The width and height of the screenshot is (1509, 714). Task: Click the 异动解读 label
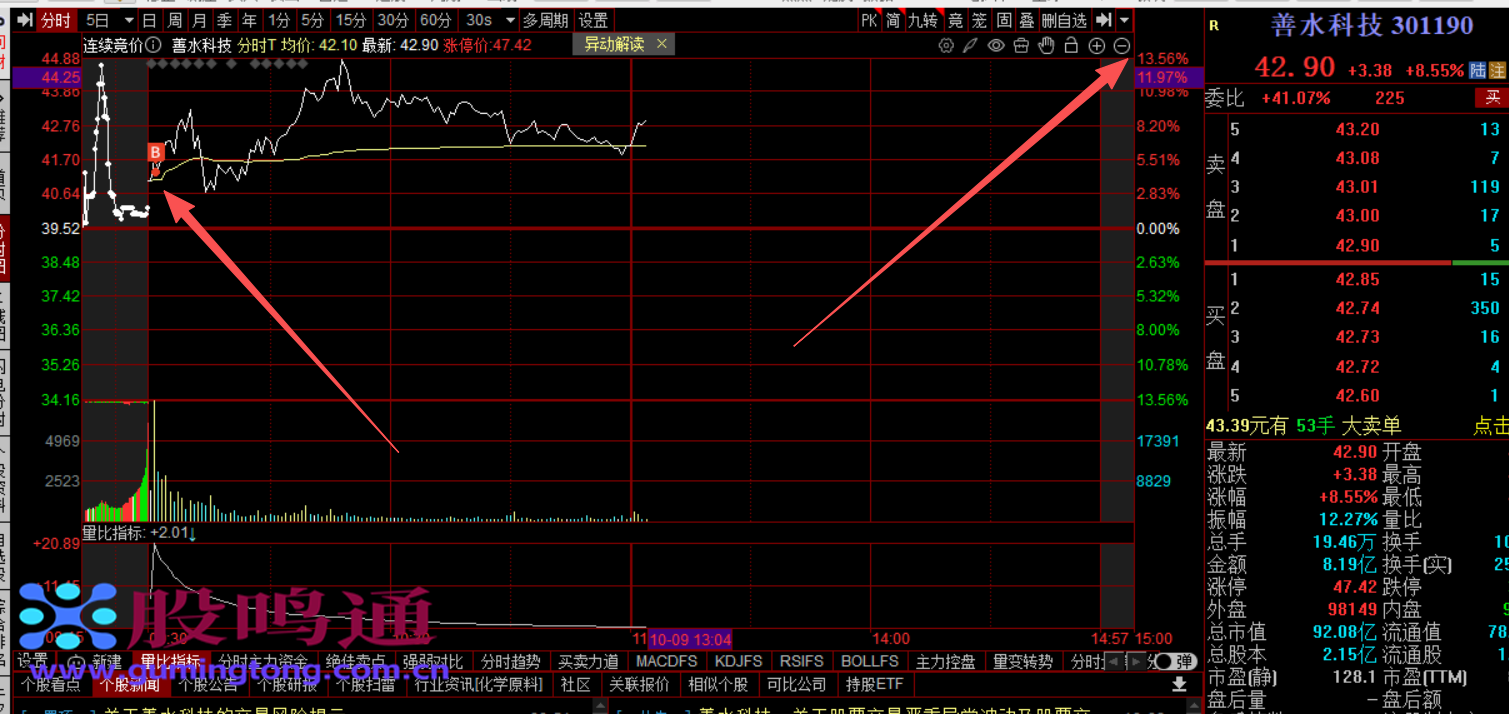tap(614, 44)
